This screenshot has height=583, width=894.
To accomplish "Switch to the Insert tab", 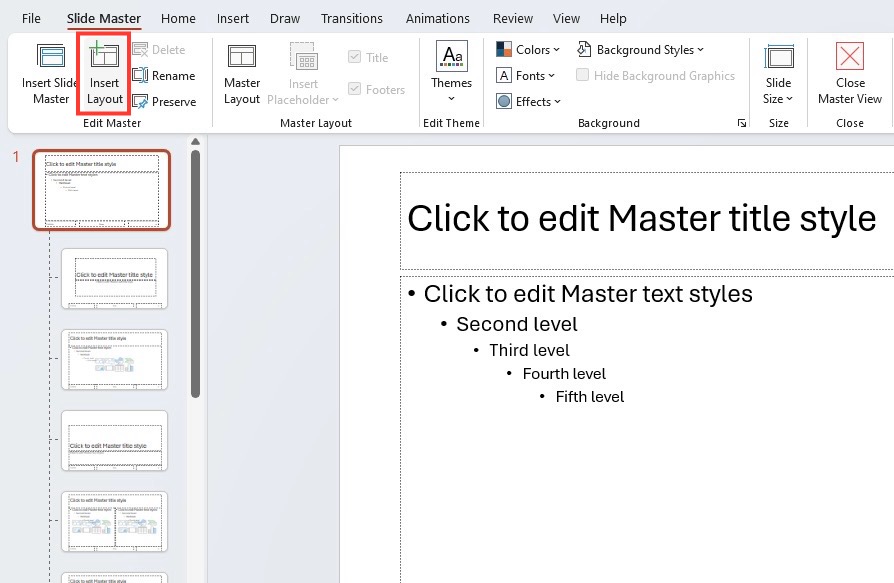I will tap(233, 19).
